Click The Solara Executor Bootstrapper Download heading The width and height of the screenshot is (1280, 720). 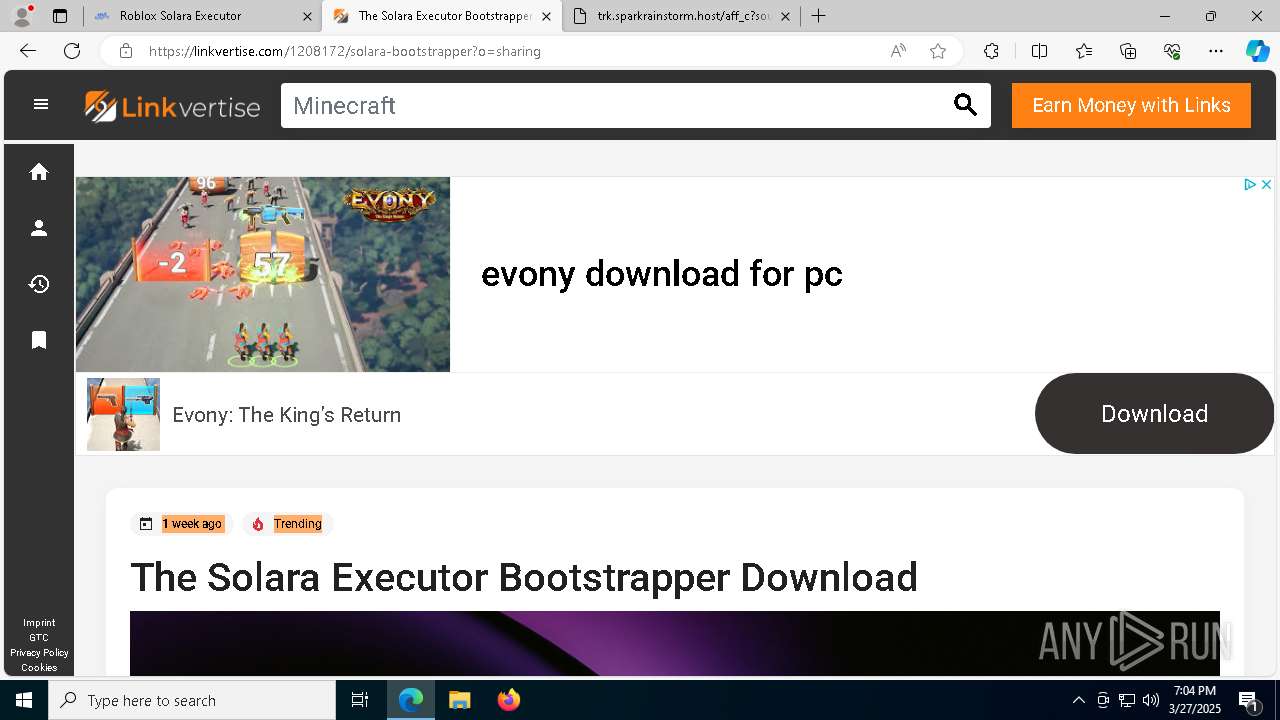click(x=524, y=577)
